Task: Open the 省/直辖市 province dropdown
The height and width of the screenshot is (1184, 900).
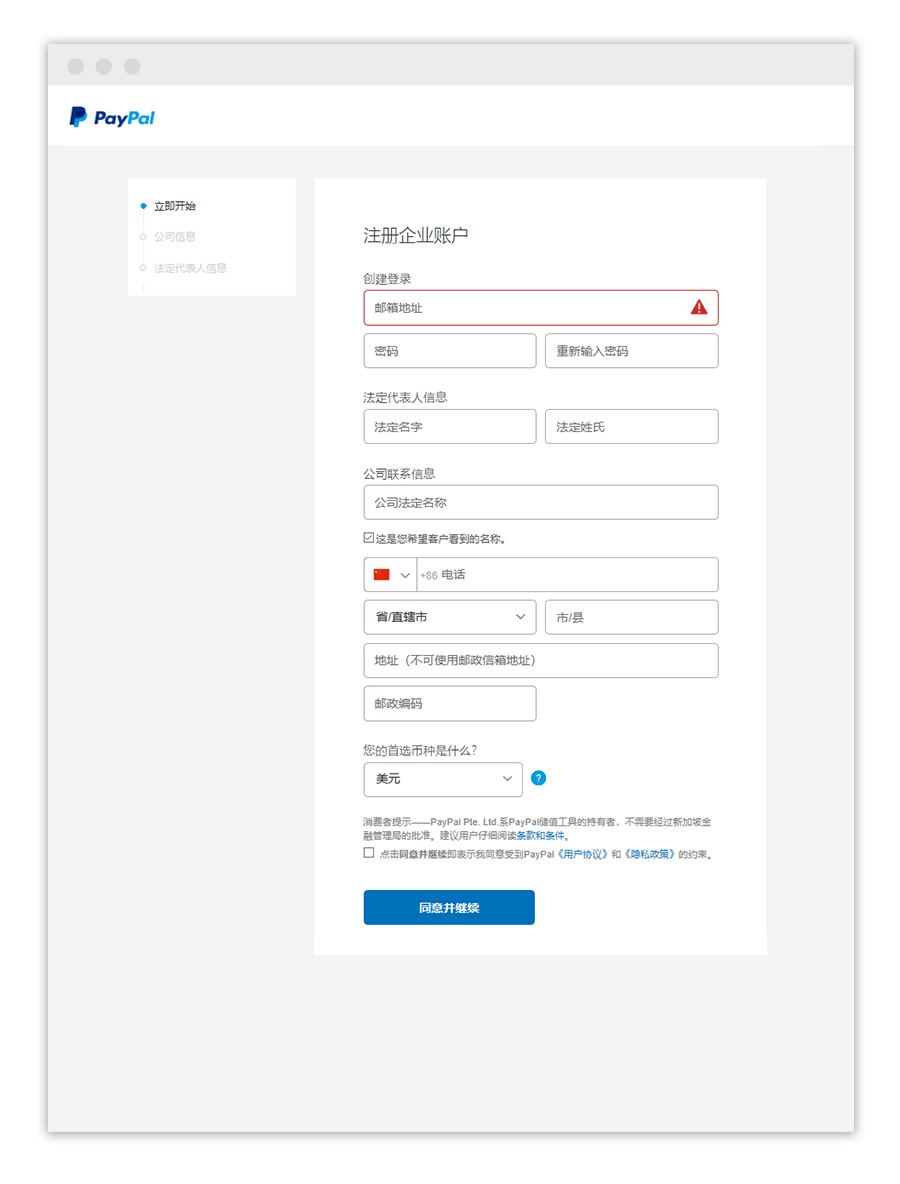Action: [450, 617]
